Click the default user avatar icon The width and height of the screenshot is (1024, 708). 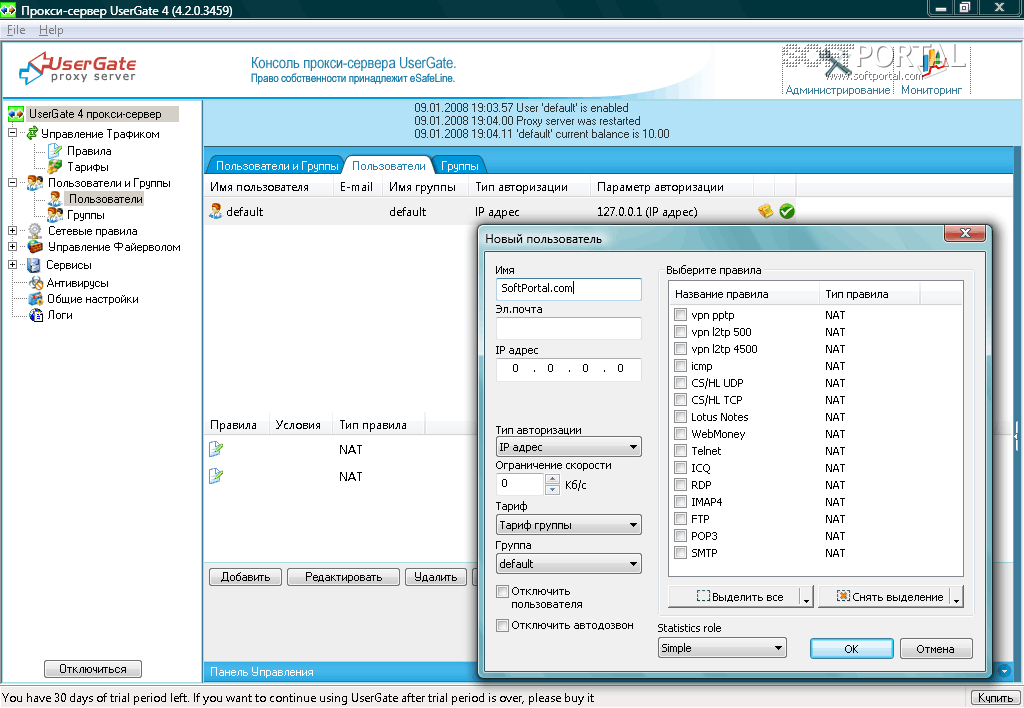pyautogui.click(x=216, y=211)
